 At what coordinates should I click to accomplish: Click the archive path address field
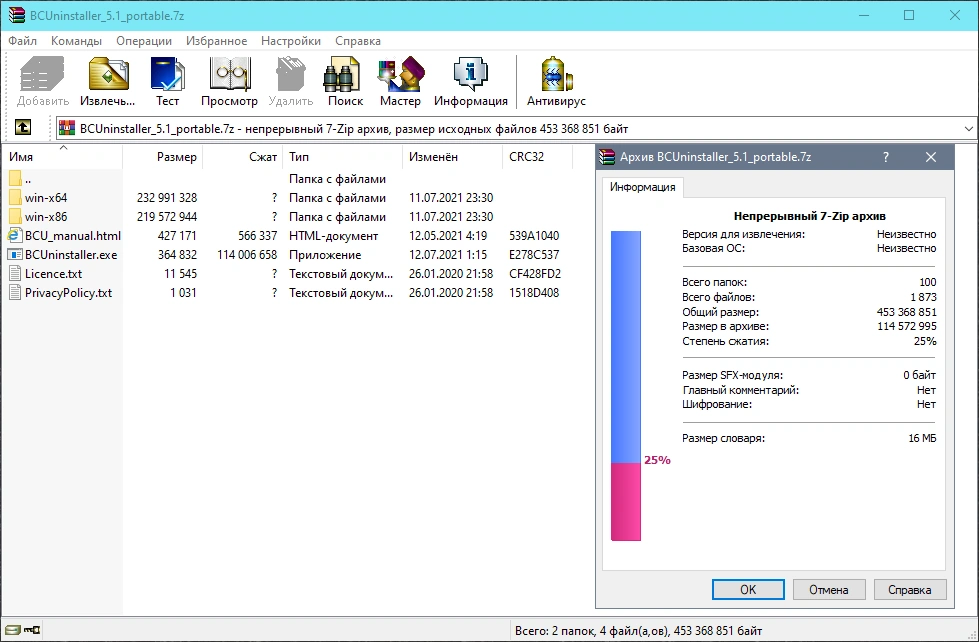[x=516, y=129]
